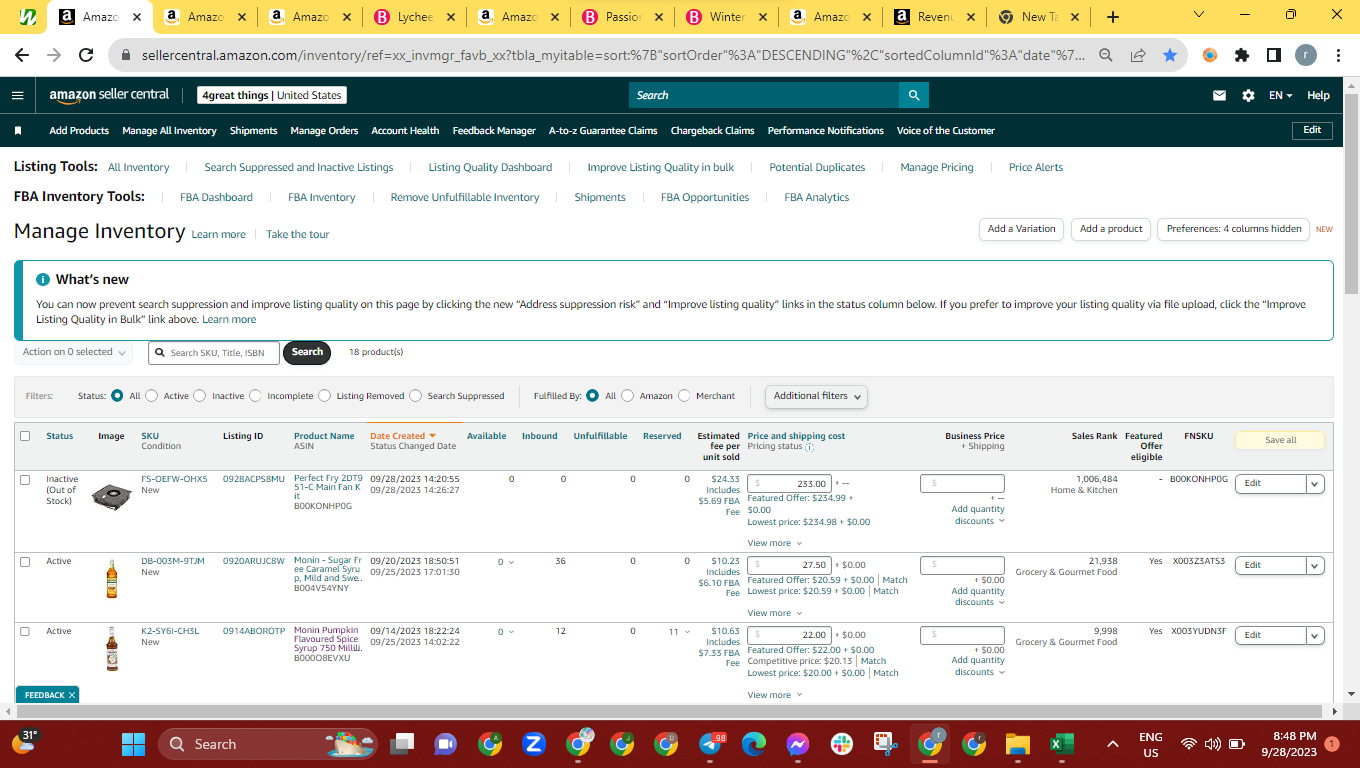Open Zoom from the taskbar
This screenshot has width=1360, height=768.
click(534, 744)
